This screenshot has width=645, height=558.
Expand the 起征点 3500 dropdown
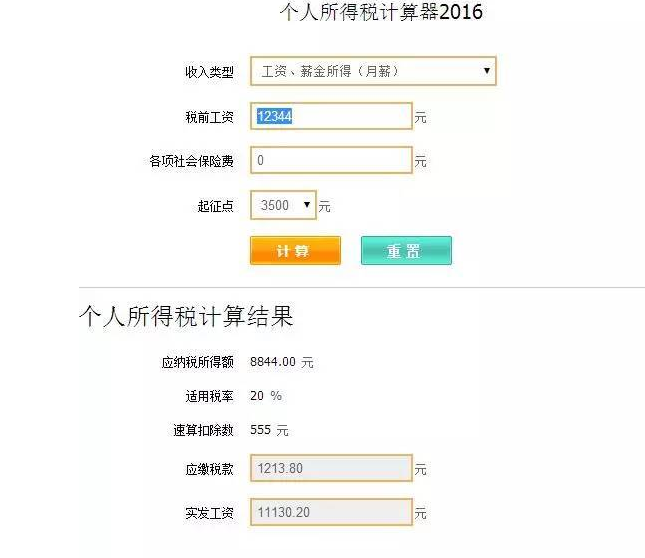(283, 205)
